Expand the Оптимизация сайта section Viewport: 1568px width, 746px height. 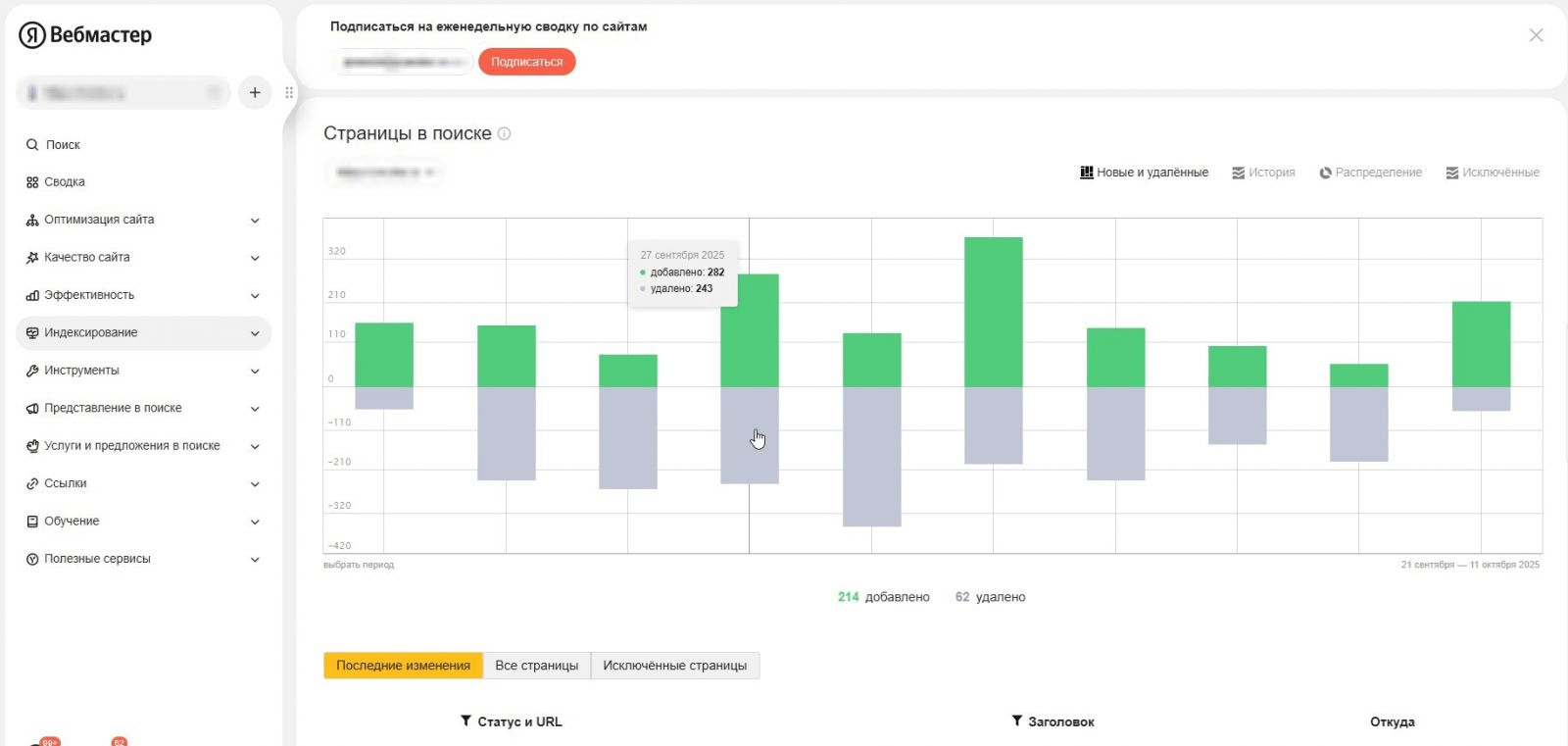pyautogui.click(x=255, y=221)
